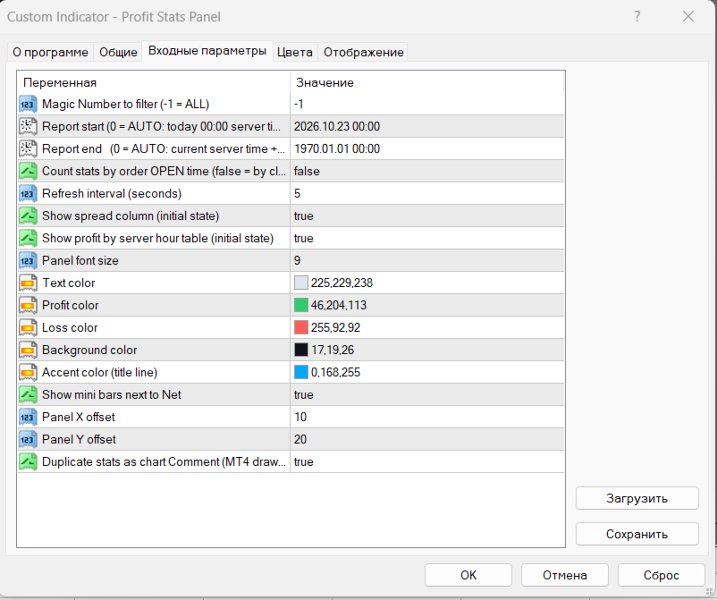The width and height of the screenshot is (717, 600).
Task: Click the color icon beside Loss color
Action: pyautogui.click(x=27, y=327)
